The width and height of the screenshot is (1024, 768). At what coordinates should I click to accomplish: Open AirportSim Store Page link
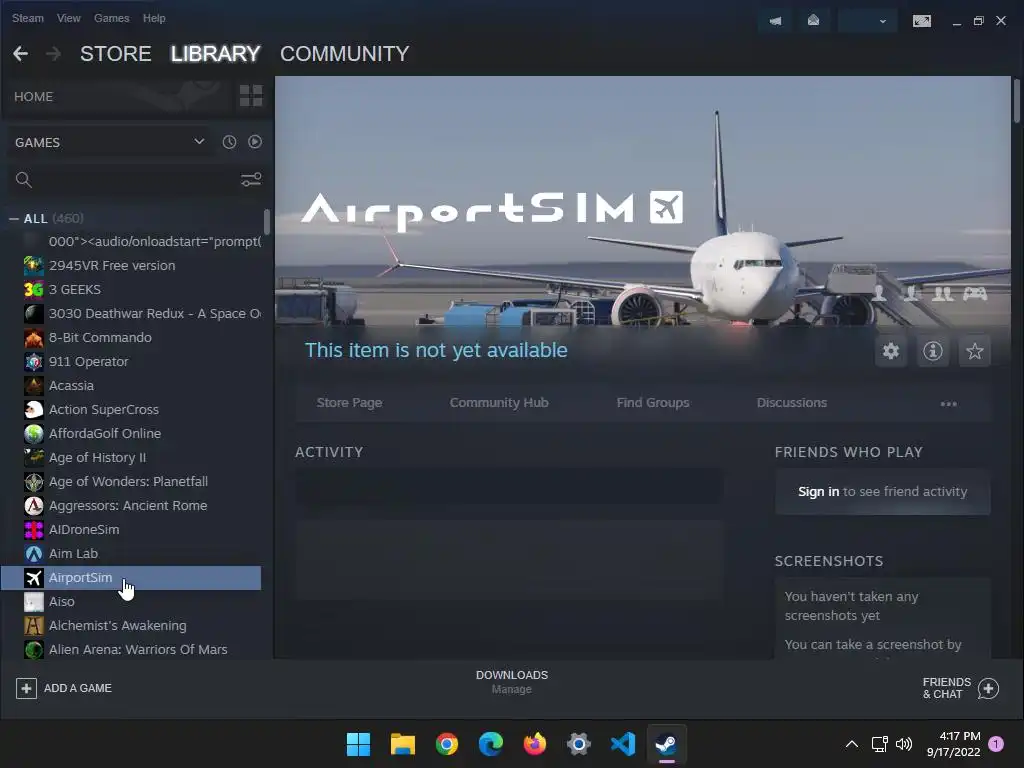(349, 403)
